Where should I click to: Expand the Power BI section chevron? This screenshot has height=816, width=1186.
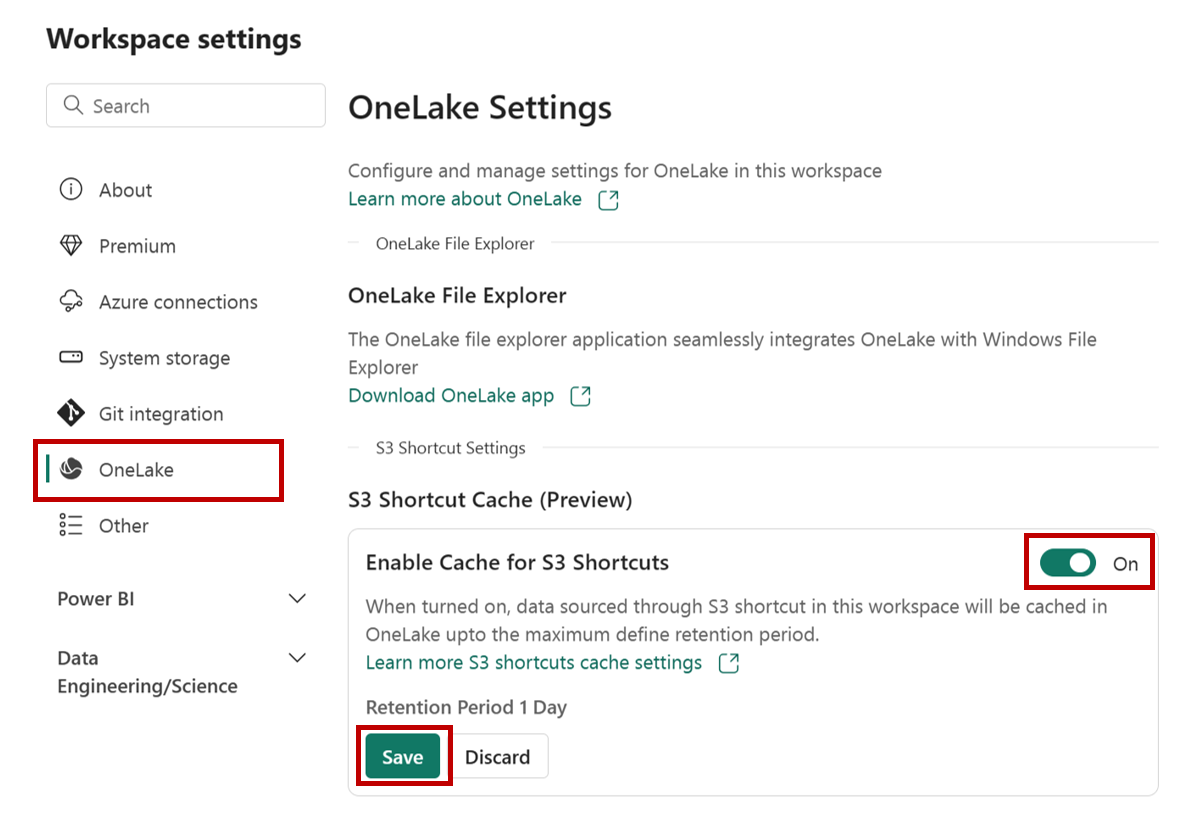(297, 598)
